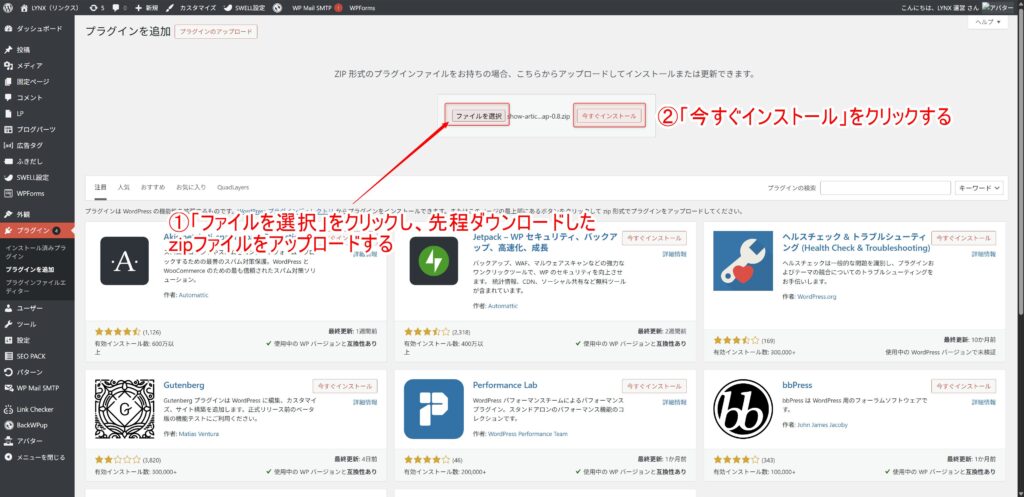Switch to the 人気 tab
Image resolution: width=1024 pixels, height=497 pixels.
pyautogui.click(x=124, y=187)
